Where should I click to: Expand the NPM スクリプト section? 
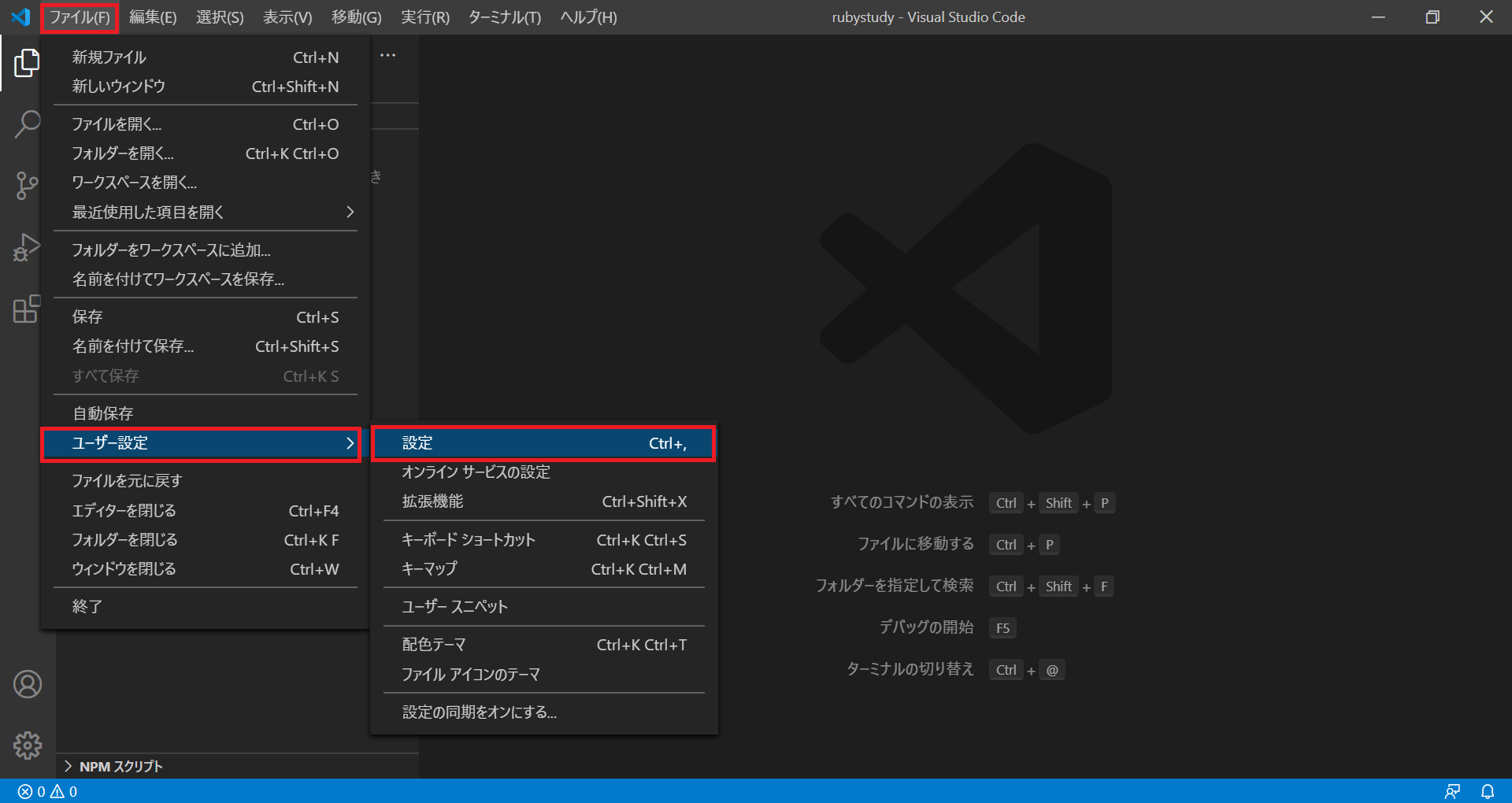point(237,766)
